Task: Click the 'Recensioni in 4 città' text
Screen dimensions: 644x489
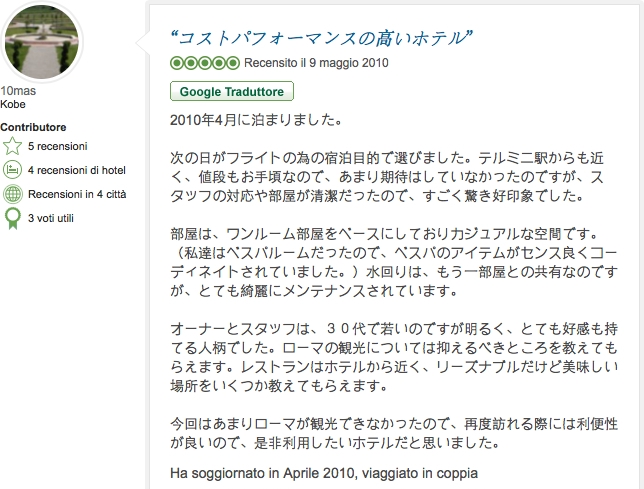Action: click(78, 194)
